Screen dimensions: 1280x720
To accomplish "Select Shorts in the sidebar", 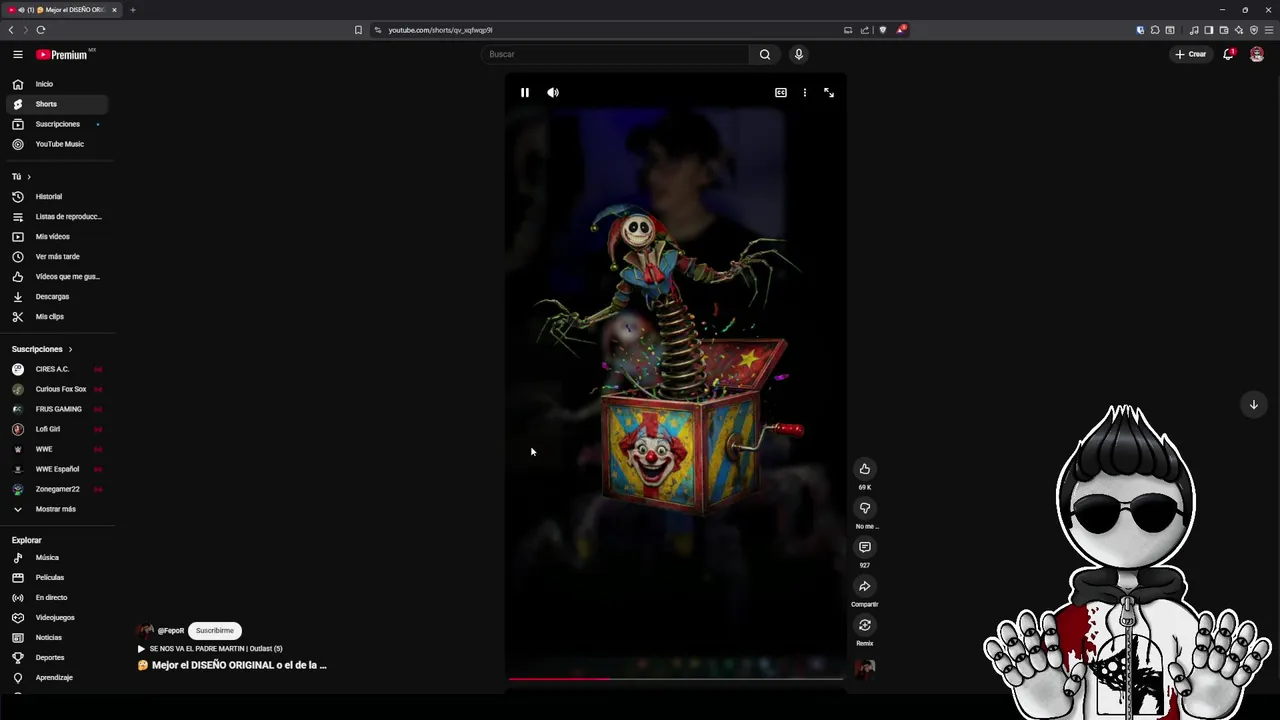I will coord(56,104).
